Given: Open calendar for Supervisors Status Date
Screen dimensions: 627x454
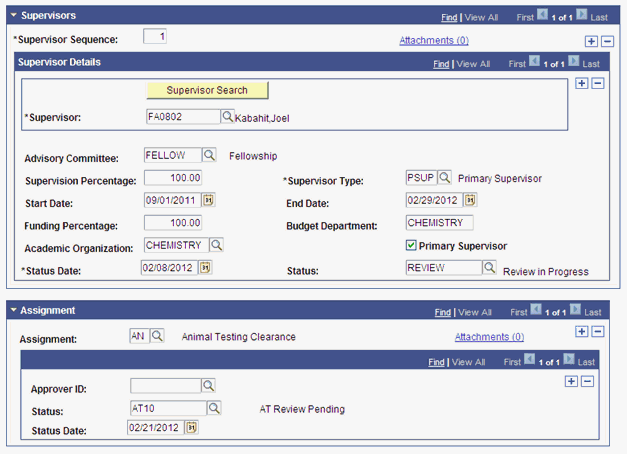Looking at the screenshot, I should coord(205,268).
